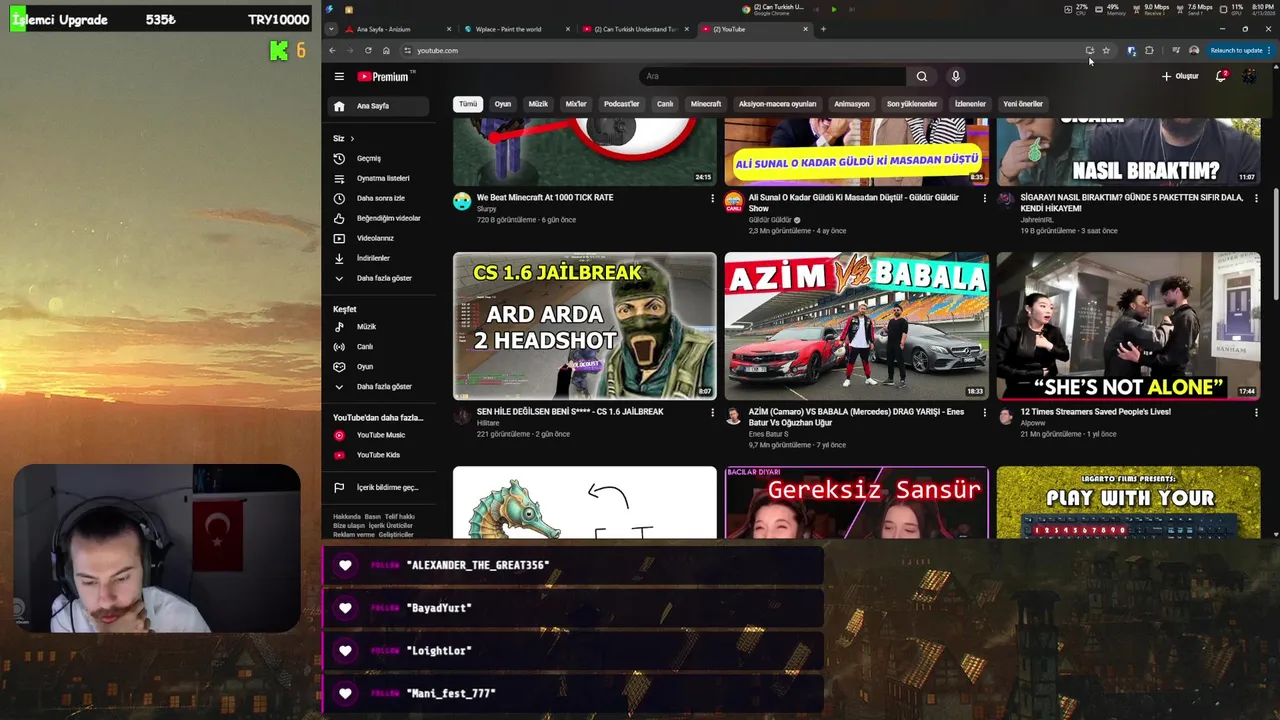This screenshot has width=1280, height=720.
Task: Start voice search with microphone icon
Action: point(955,76)
